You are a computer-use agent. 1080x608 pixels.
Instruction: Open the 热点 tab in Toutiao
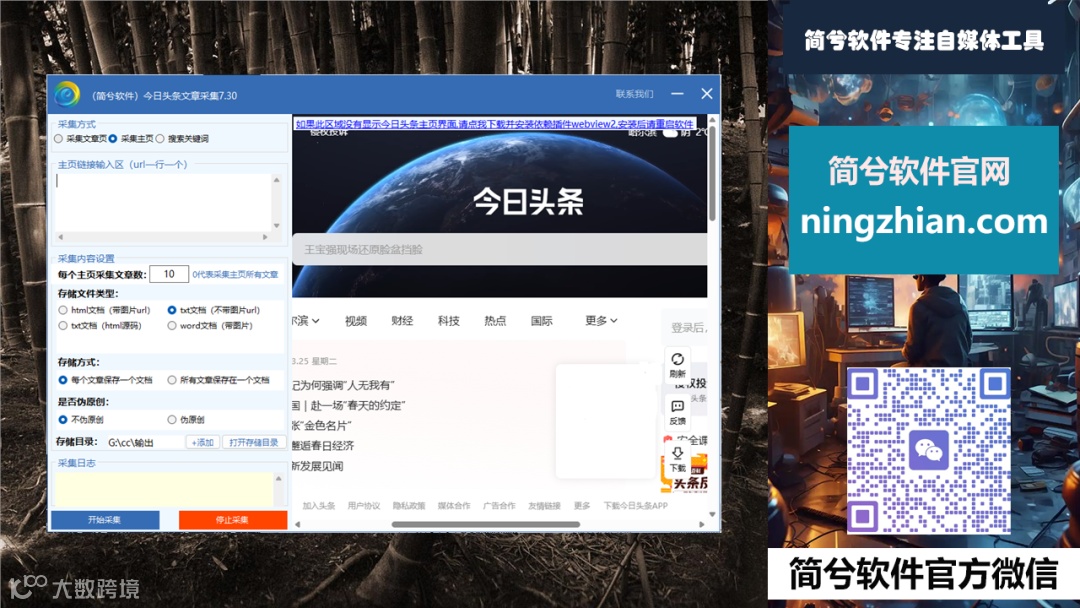(x=495, y=320)
